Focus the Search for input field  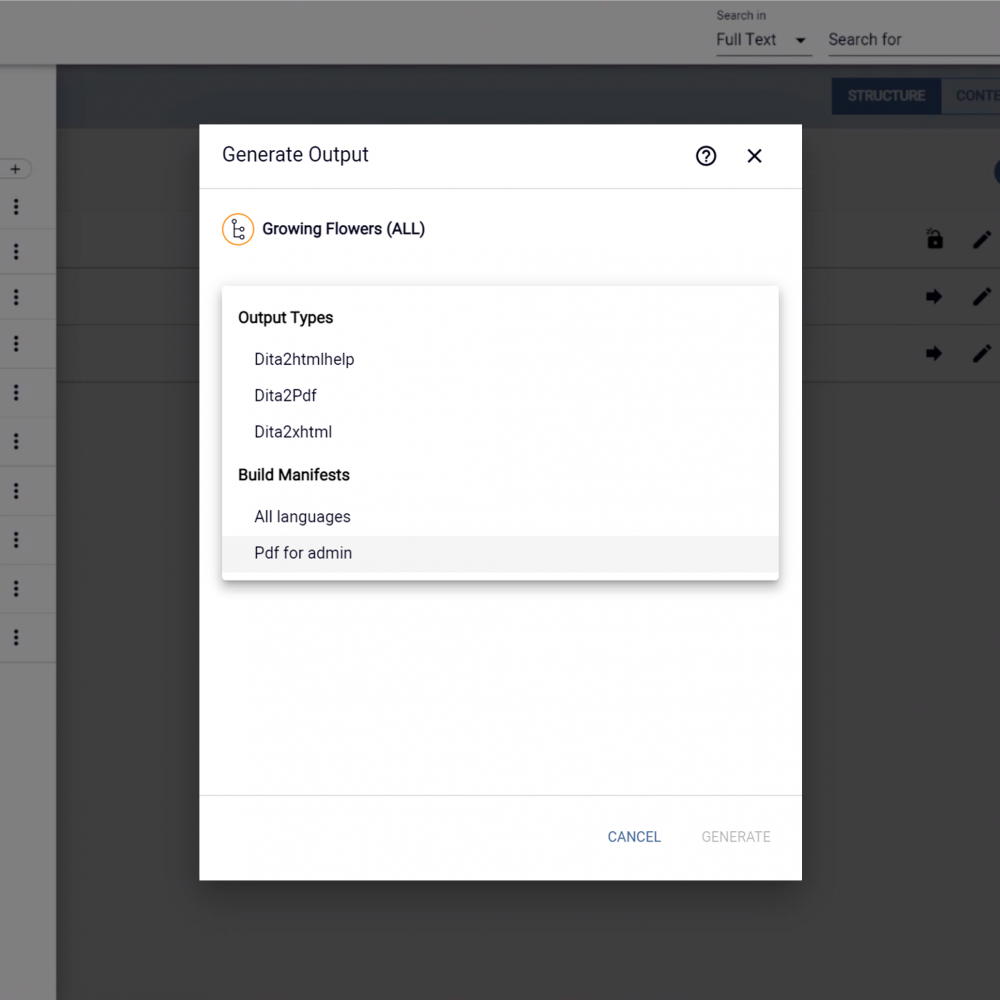click(913, 40)
